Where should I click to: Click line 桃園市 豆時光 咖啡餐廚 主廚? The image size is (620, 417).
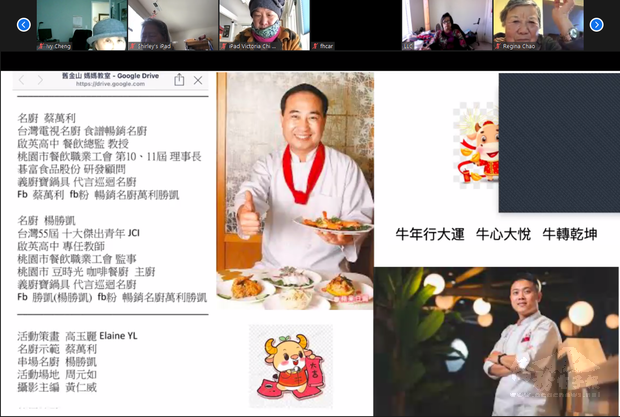click(x=87, y=271)
